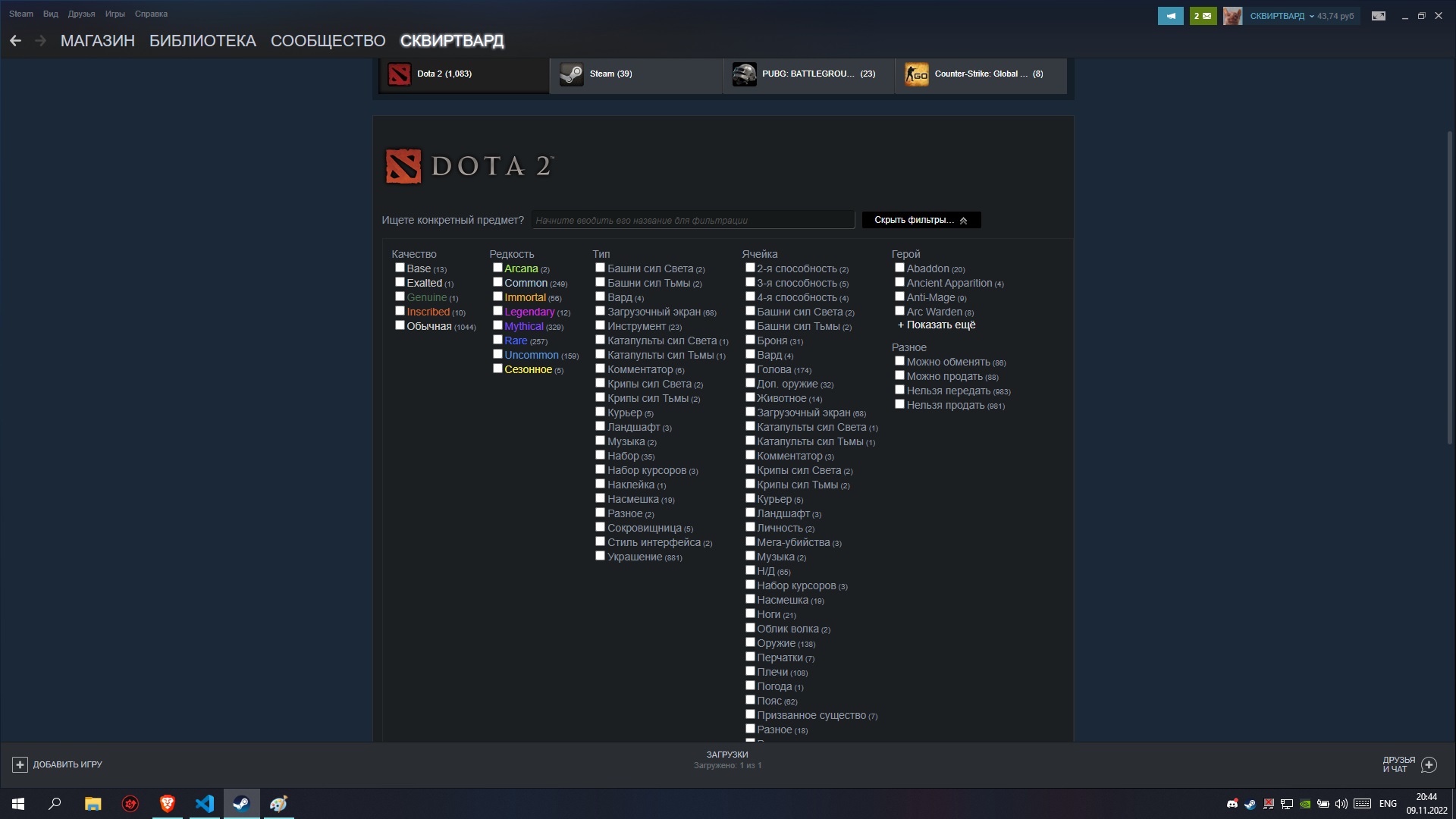This screenshot has height=819, width=1456.
Task: Open Visual Studio Code from taskbar
Action: tap(204, 804)
